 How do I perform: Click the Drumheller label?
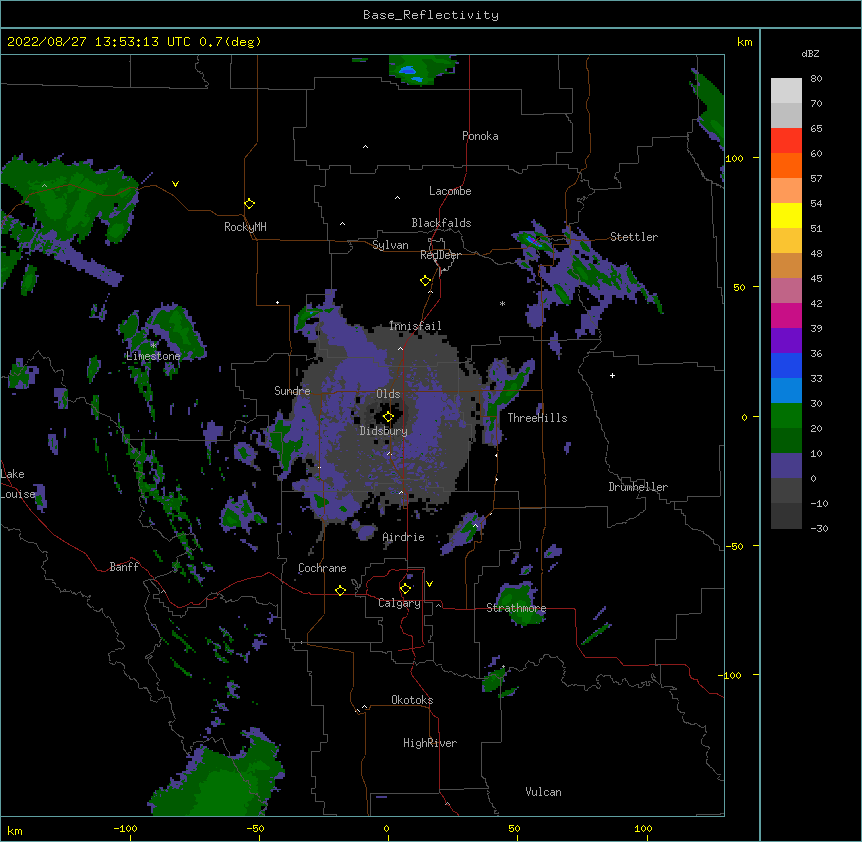(x=638, y=487)
